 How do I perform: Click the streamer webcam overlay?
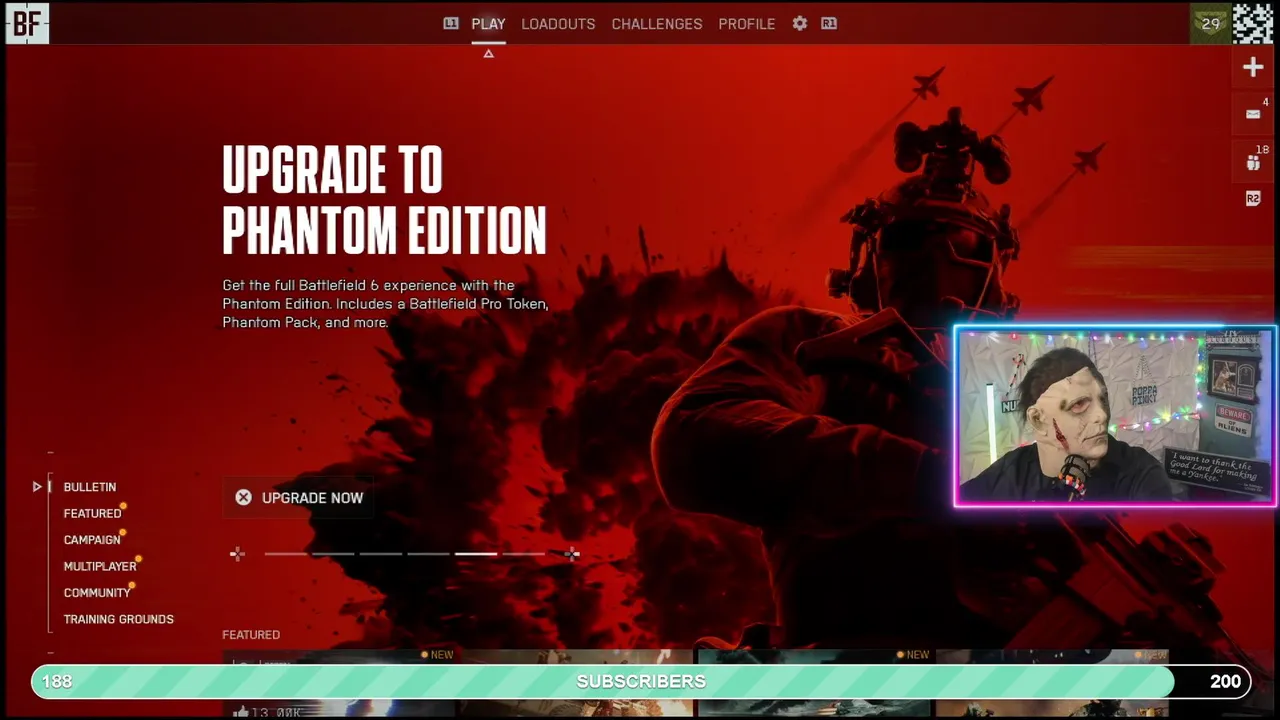click(1115, 416)
